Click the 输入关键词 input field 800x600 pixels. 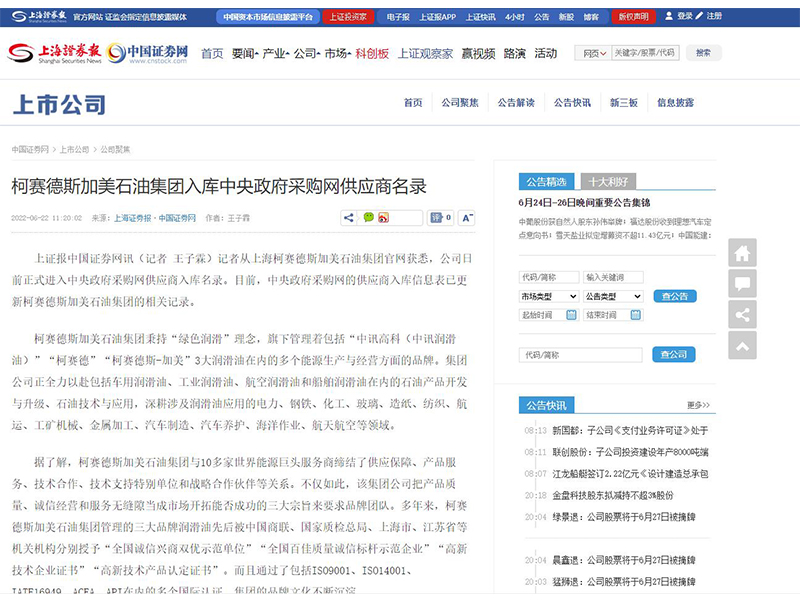pos(614,277)
